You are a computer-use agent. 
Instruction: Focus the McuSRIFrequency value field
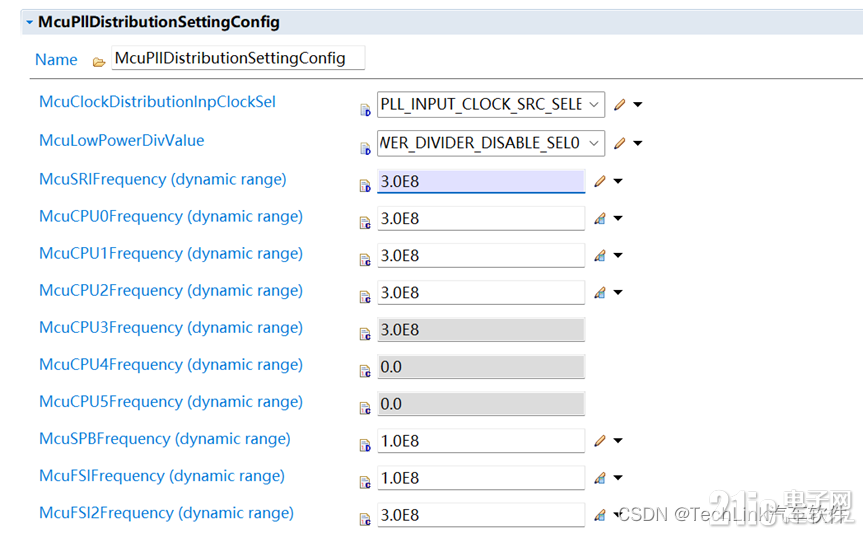480,181
